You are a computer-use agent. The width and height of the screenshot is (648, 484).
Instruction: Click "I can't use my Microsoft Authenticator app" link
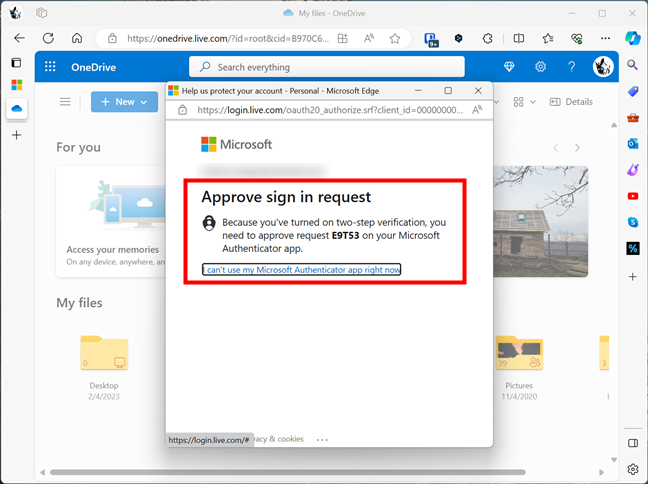click(301, 269)
